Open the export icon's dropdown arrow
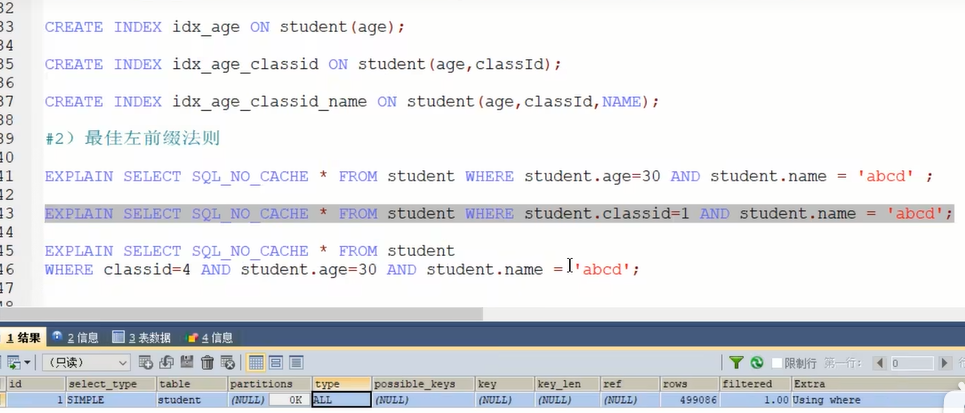The height and width of the screenshot is (413, 965). click(27, 363)
